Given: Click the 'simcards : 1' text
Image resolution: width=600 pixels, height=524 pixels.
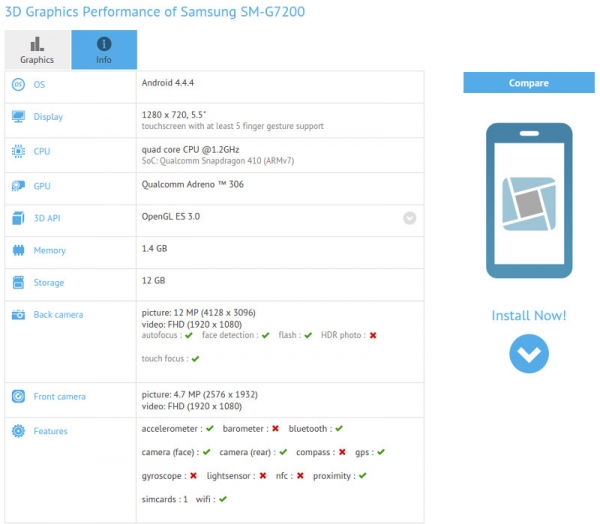Looking at the screenshot, I should tap(165, 500).
